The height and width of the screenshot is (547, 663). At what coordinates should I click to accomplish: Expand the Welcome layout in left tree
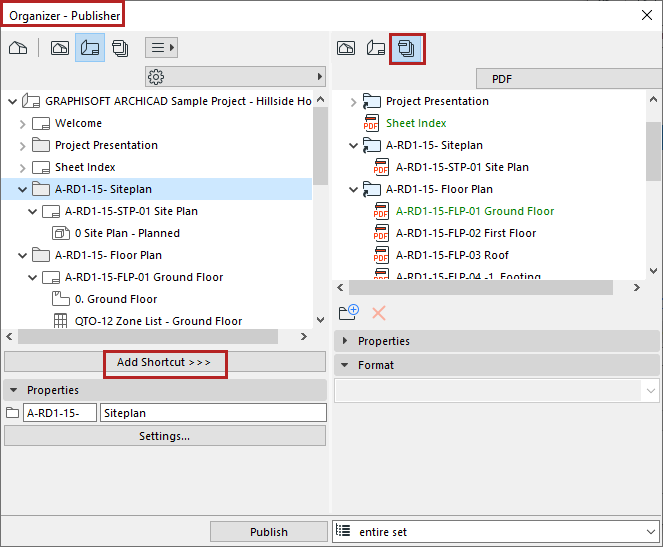tap(22, 124)
